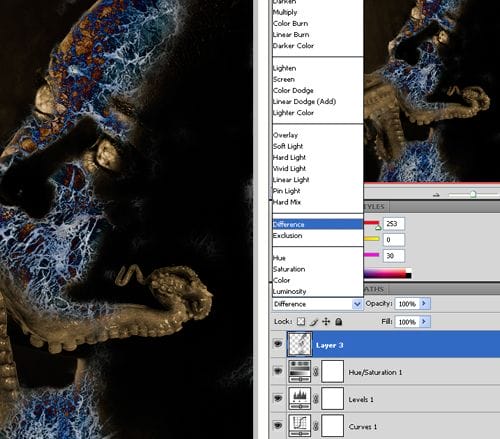Select Hue blend mode
The image size is (500, 439).
pos(279,258)
